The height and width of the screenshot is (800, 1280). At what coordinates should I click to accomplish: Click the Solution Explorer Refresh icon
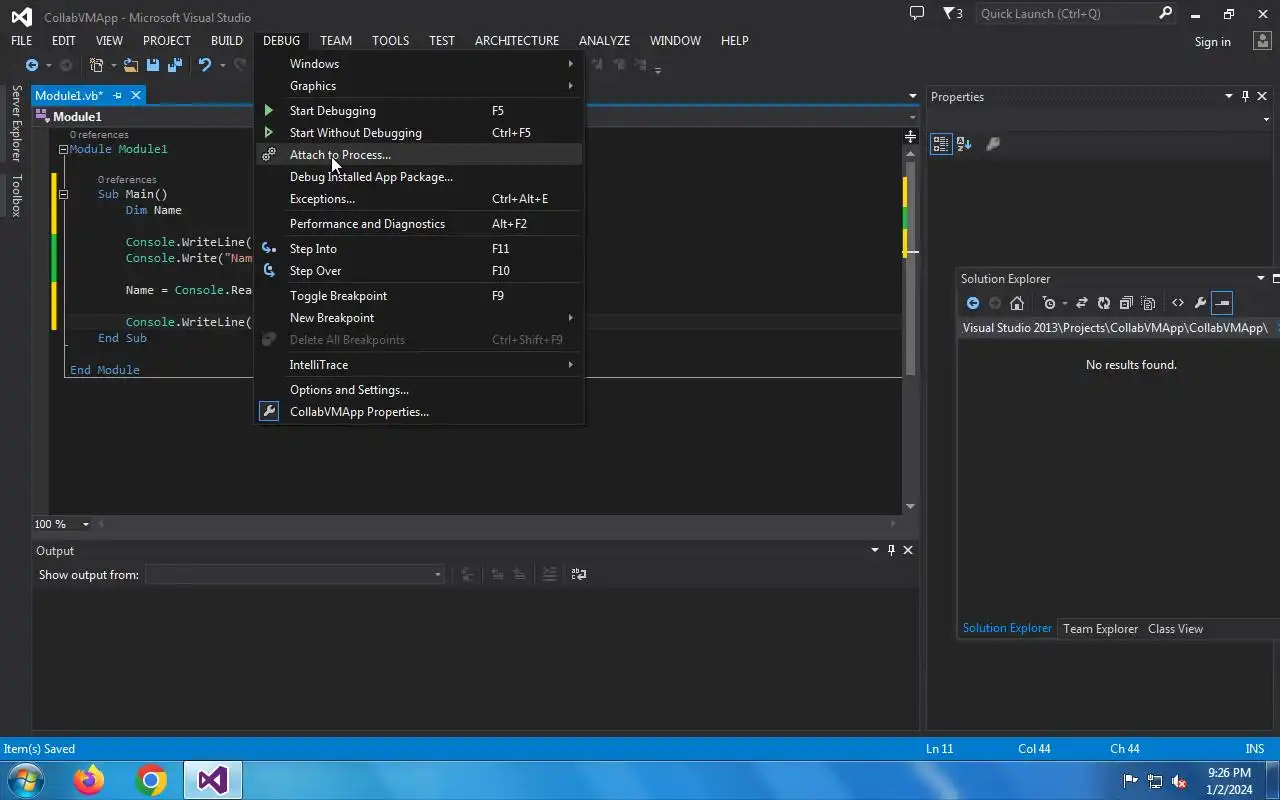point(1104,303)
